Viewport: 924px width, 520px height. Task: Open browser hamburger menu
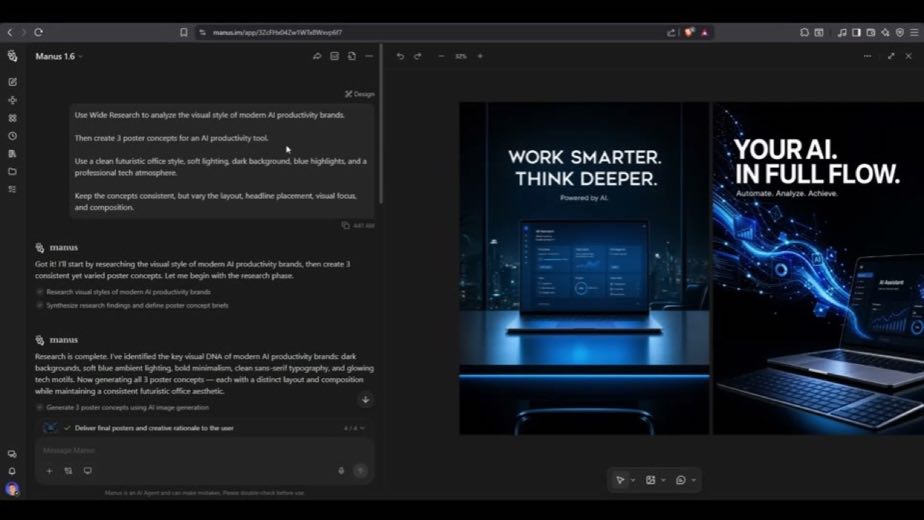click(914, 32)
